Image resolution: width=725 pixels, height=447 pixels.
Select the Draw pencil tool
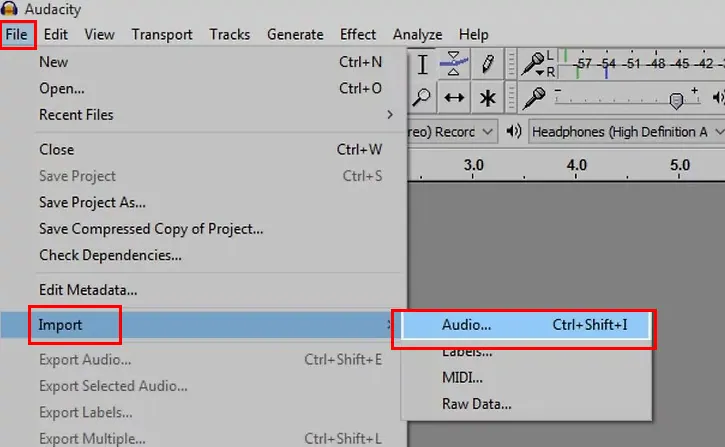(487, 64)
